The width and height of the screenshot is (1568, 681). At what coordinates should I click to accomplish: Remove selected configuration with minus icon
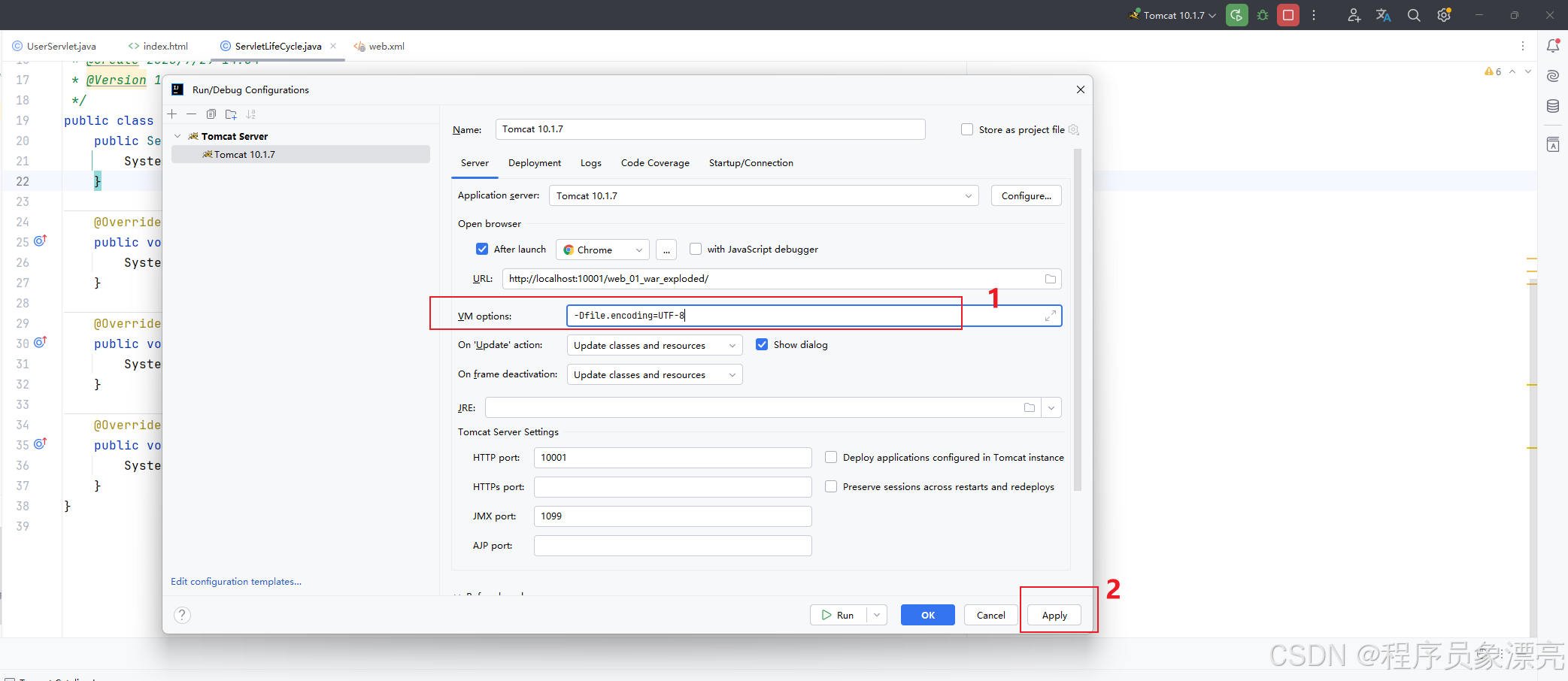(x=192, y=114)
